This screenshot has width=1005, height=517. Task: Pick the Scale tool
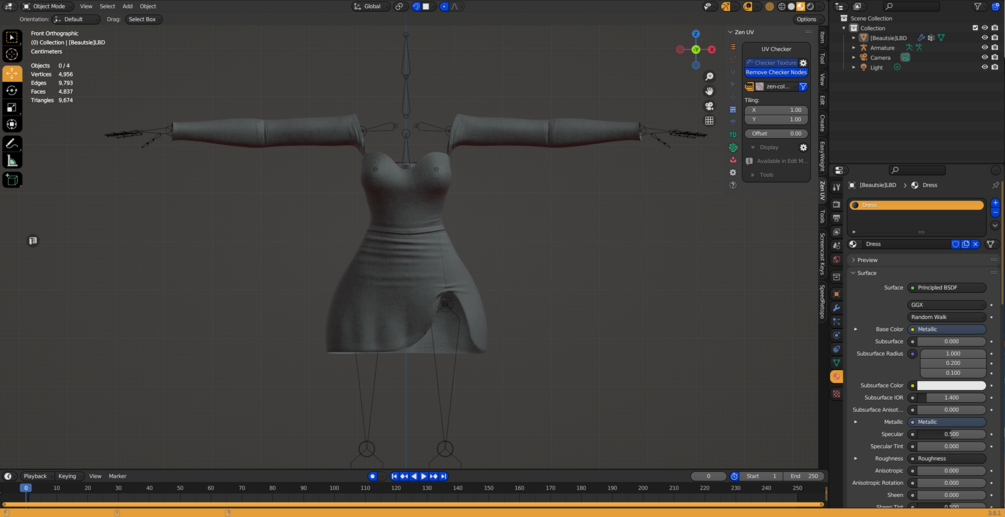point(12,107)
